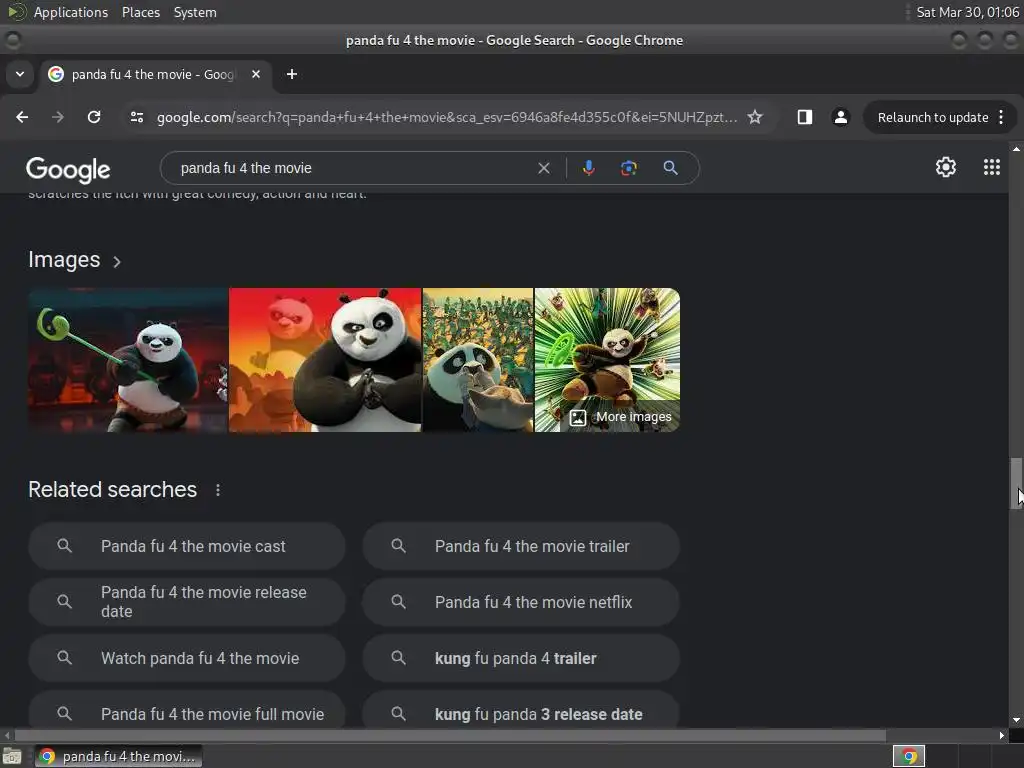Viewport: 1024px width, 768px height.
Task: Search Panda fu 4 the movie trailer
Action: coord(520,546)
